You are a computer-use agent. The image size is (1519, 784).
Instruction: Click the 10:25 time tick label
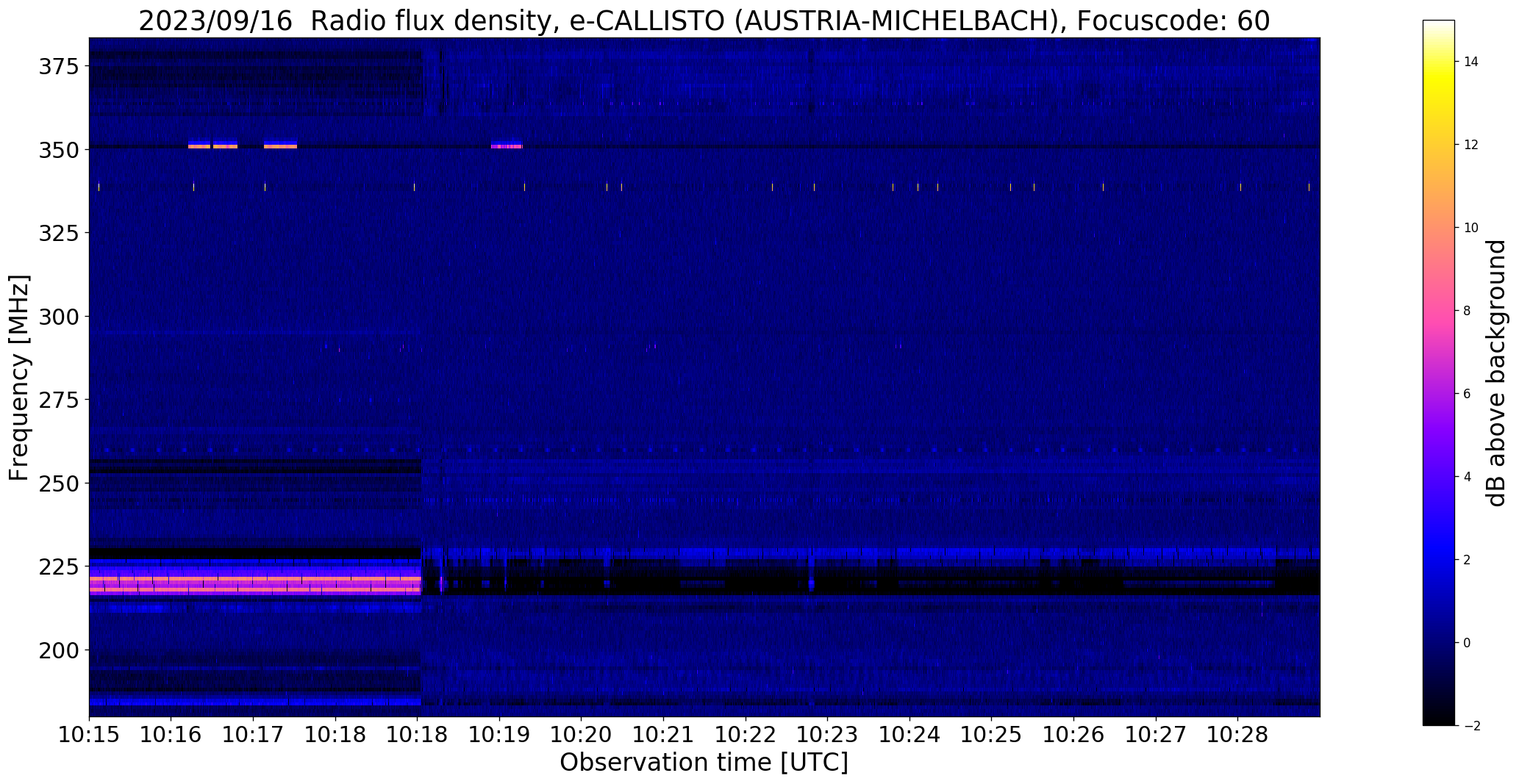(x=992, y=734)
